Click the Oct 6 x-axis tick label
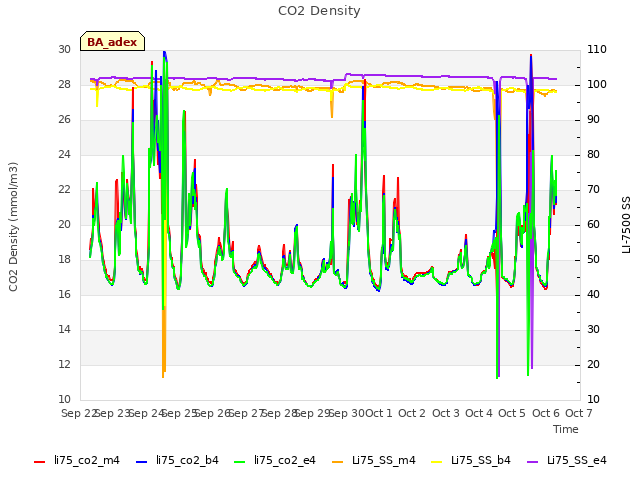This screenshot has height=480, width=640. 546,413
